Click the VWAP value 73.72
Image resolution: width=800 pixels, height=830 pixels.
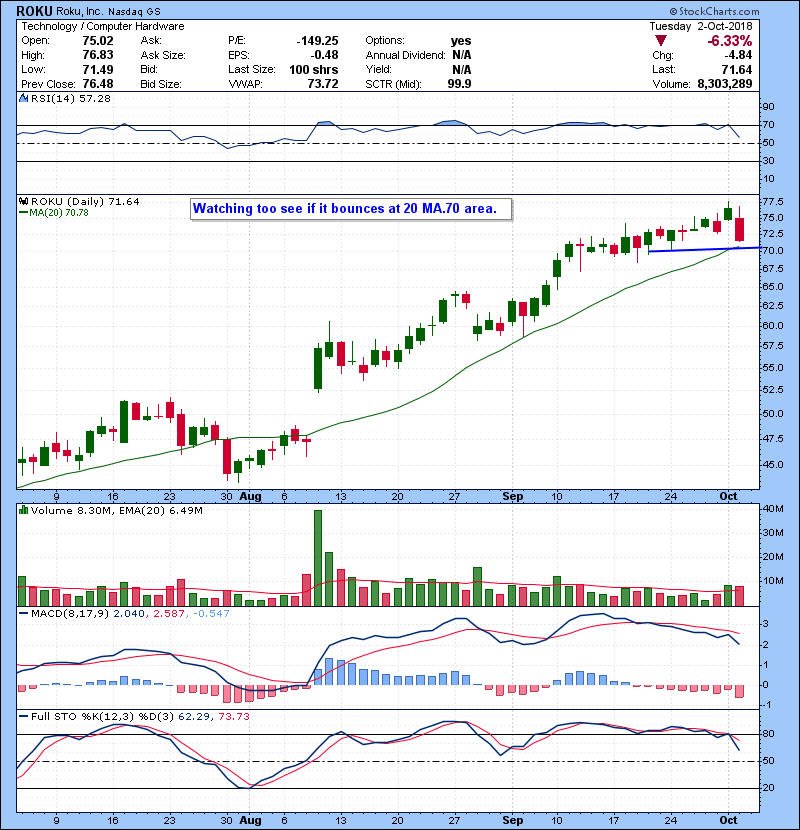[323, 84]
